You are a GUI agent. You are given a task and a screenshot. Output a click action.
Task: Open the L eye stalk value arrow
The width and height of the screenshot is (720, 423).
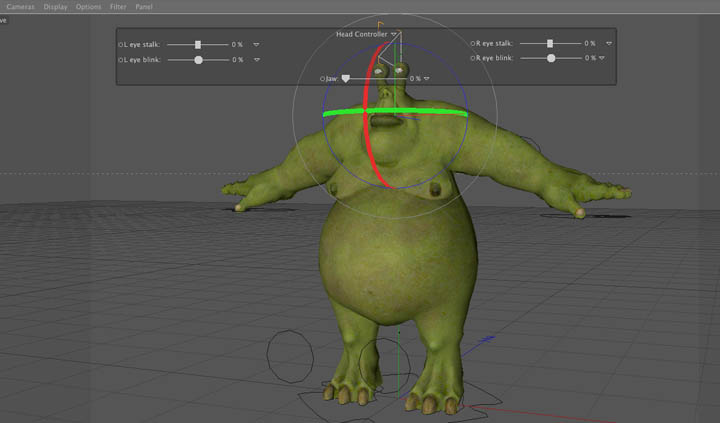click(x=256, y=45)
